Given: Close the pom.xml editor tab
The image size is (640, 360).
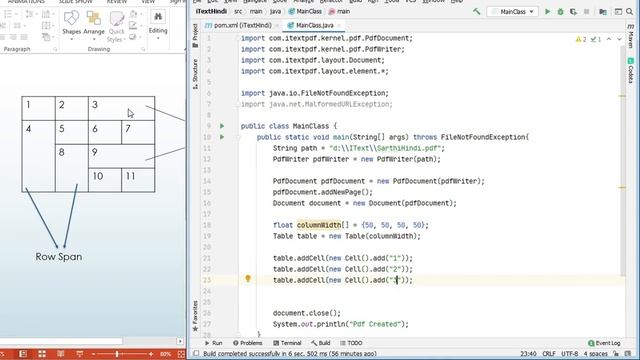Looking at the screenshot, I should [277, 26].
